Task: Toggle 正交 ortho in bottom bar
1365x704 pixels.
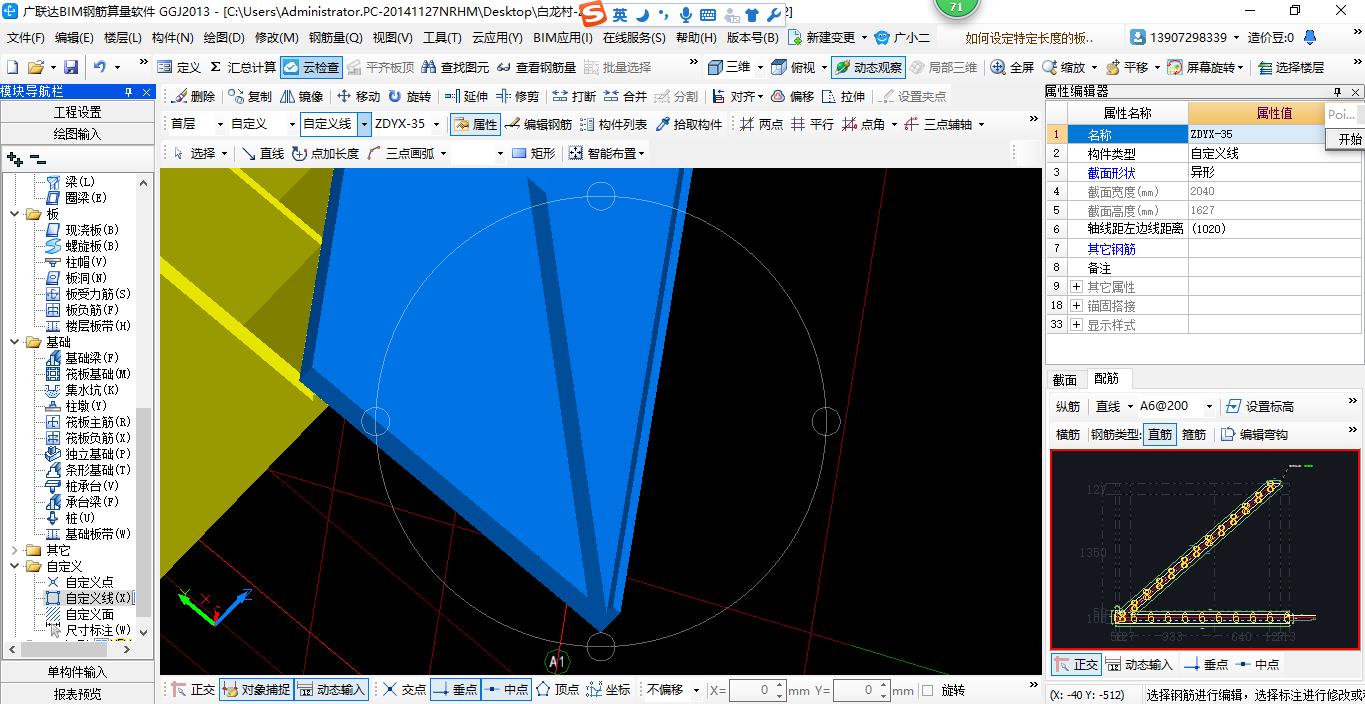Action: coord(193,690)
